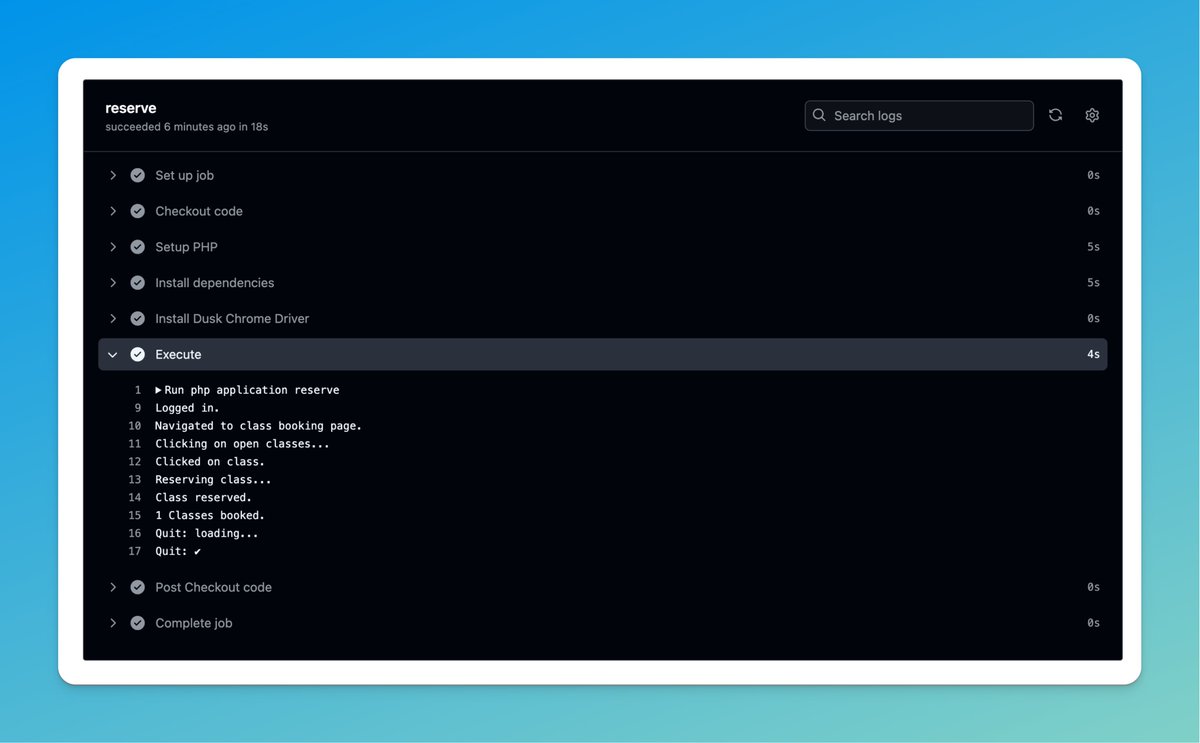The height and width of the screenshot is (743, 1200).
Task: Click line number 14 in the log
Action: (135, 498)
